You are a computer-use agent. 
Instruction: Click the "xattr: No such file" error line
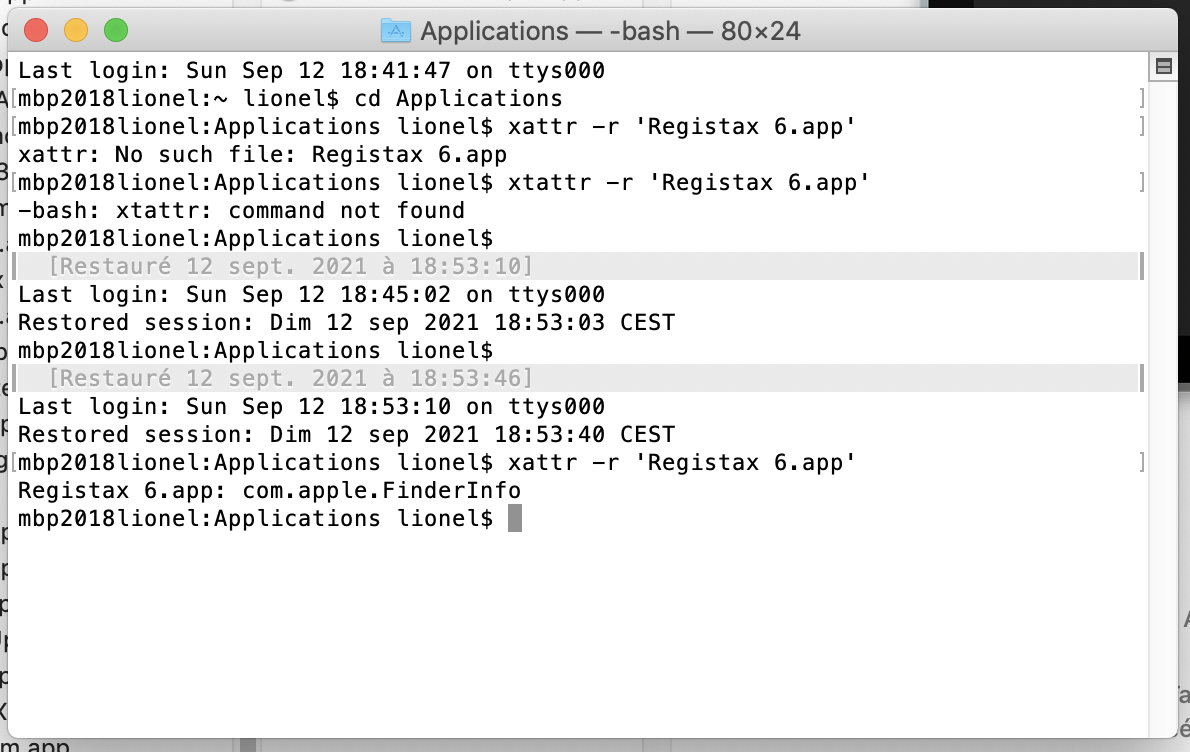point(262,155)
